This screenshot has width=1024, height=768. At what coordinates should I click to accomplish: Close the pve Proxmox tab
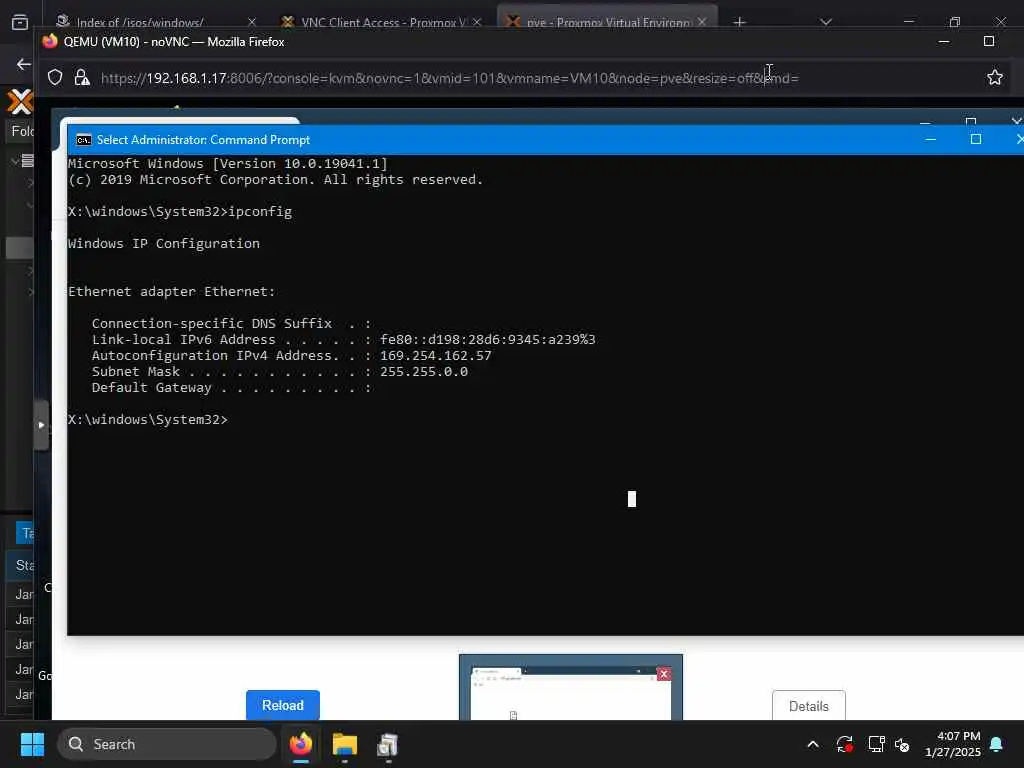pos(702,22)
